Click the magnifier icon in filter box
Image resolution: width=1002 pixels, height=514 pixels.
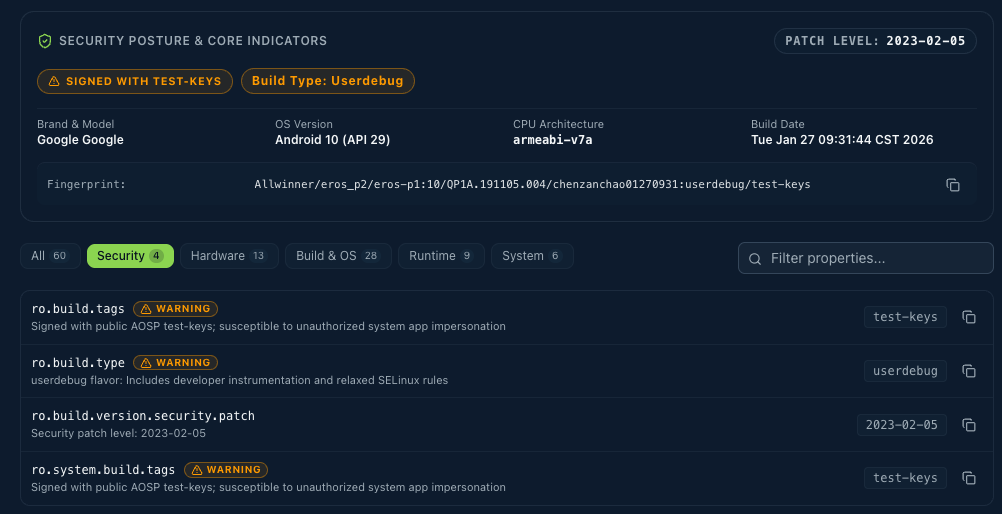click(755, 259)
